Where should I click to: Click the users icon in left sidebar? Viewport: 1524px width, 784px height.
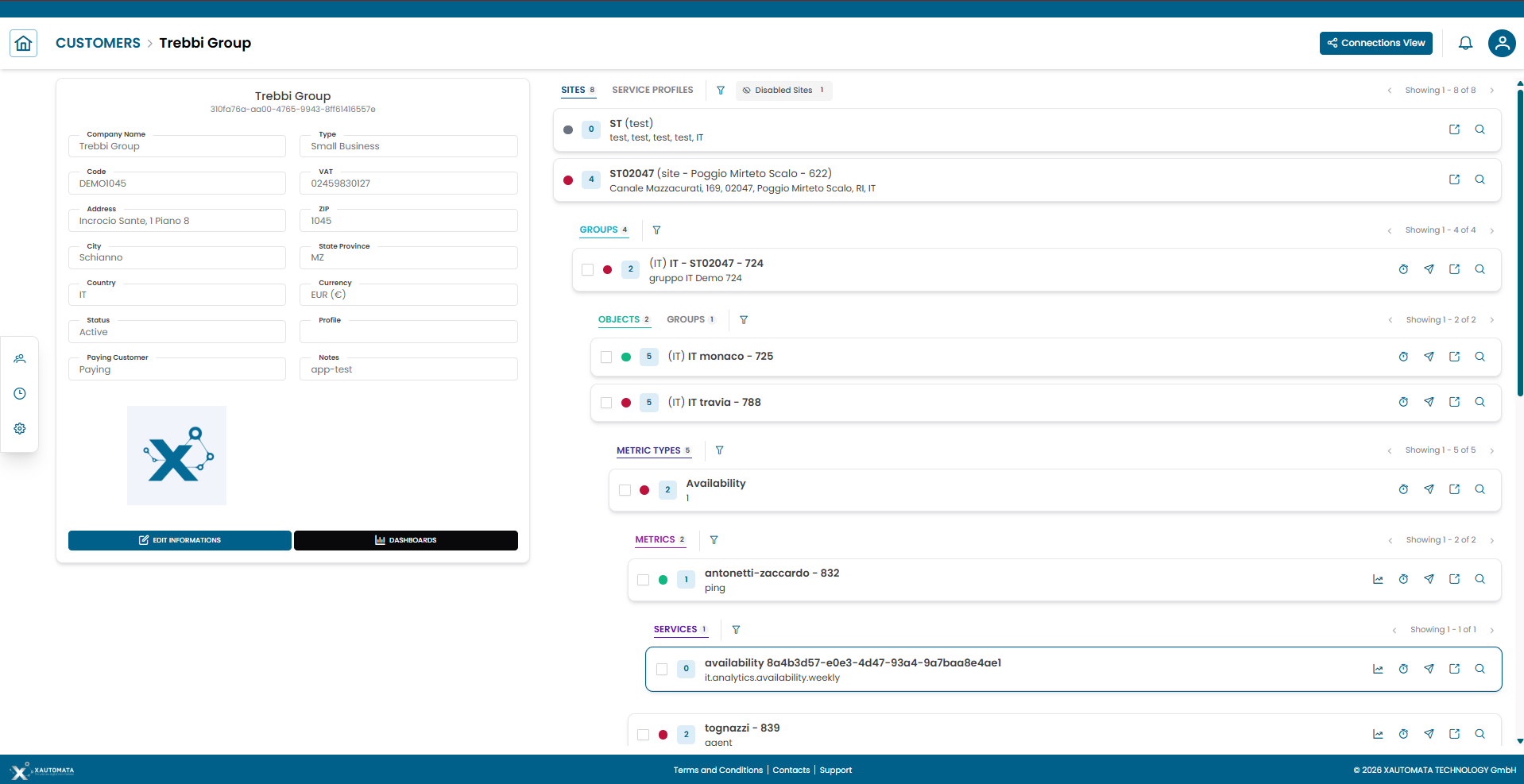pyautogui.click(x=20, y=359)
